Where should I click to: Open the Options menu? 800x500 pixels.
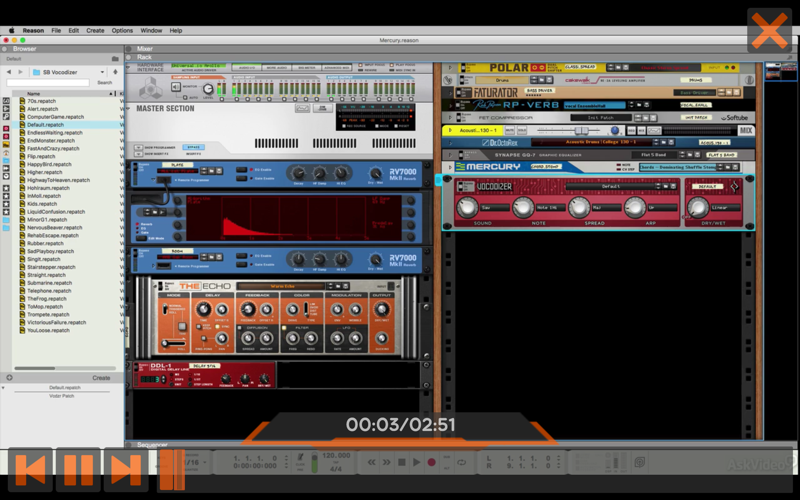(122, 31)
